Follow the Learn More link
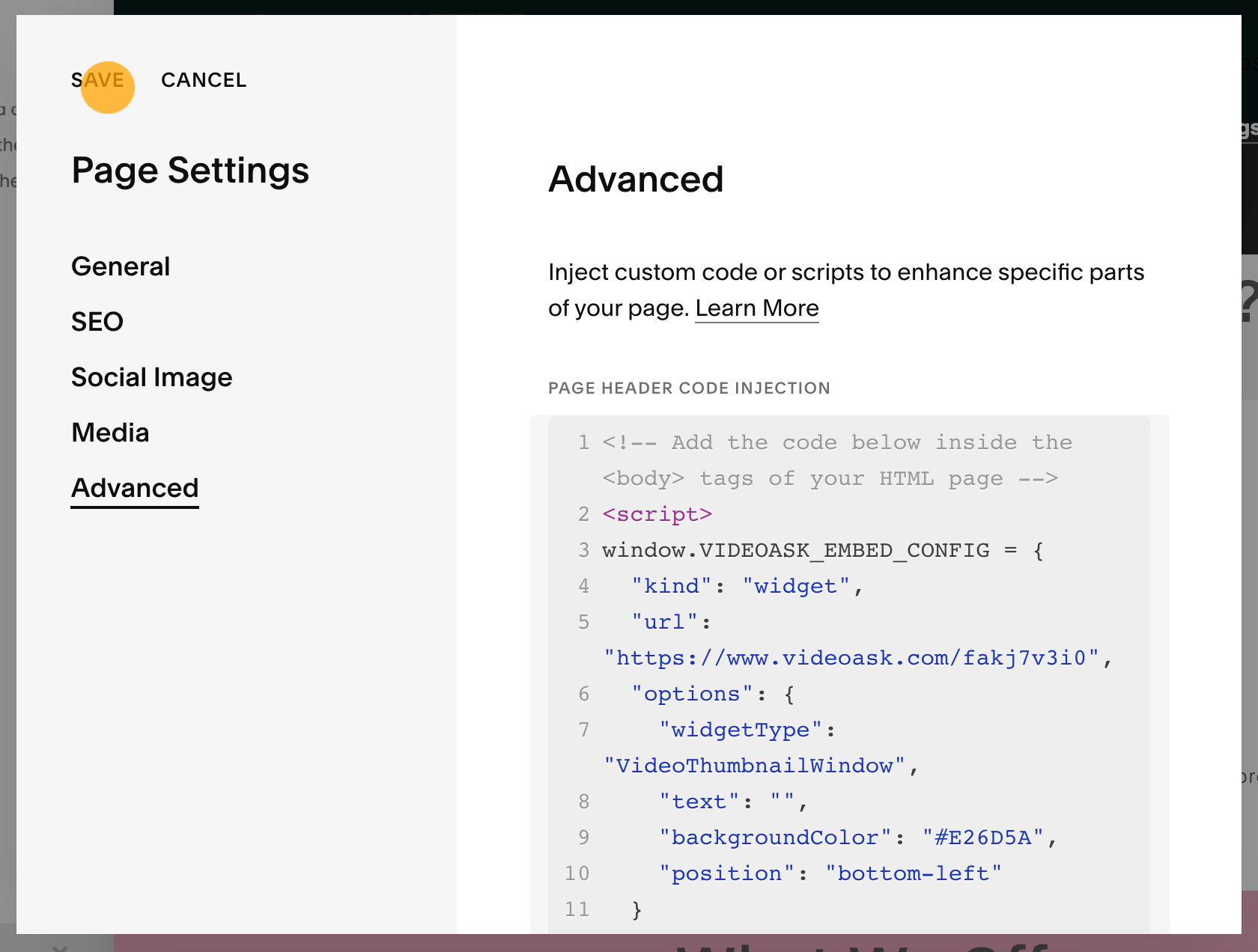 pyautogui.click(x=757, y=308)
